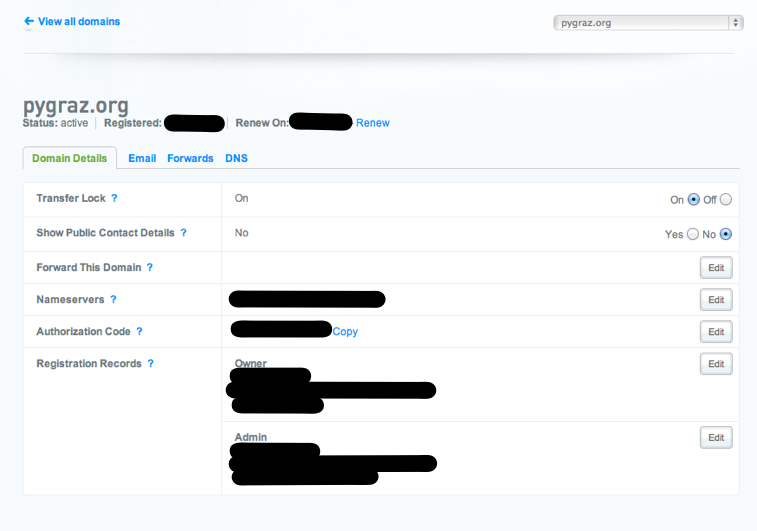The height and width of the screenshot is (531, 757).
Task: Switch to the DNS tab
Action: click(237, 158)
